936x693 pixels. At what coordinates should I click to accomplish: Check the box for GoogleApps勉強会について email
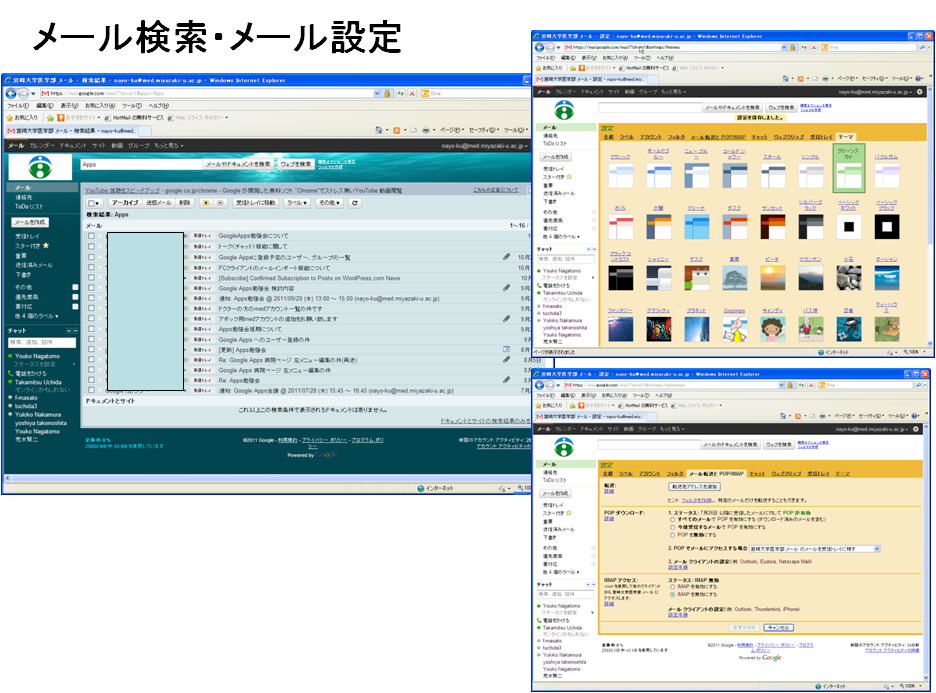[x=92, y=236]
